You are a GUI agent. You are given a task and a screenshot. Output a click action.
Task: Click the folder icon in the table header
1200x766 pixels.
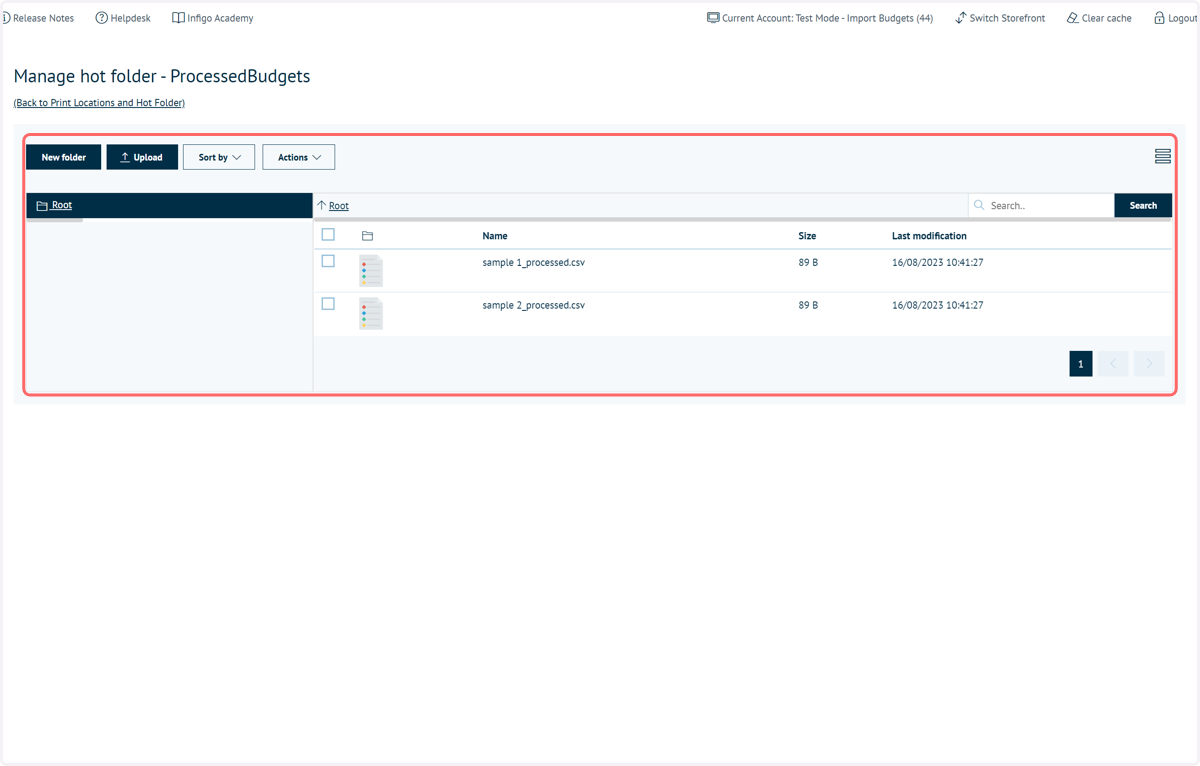tap(367, 236)
